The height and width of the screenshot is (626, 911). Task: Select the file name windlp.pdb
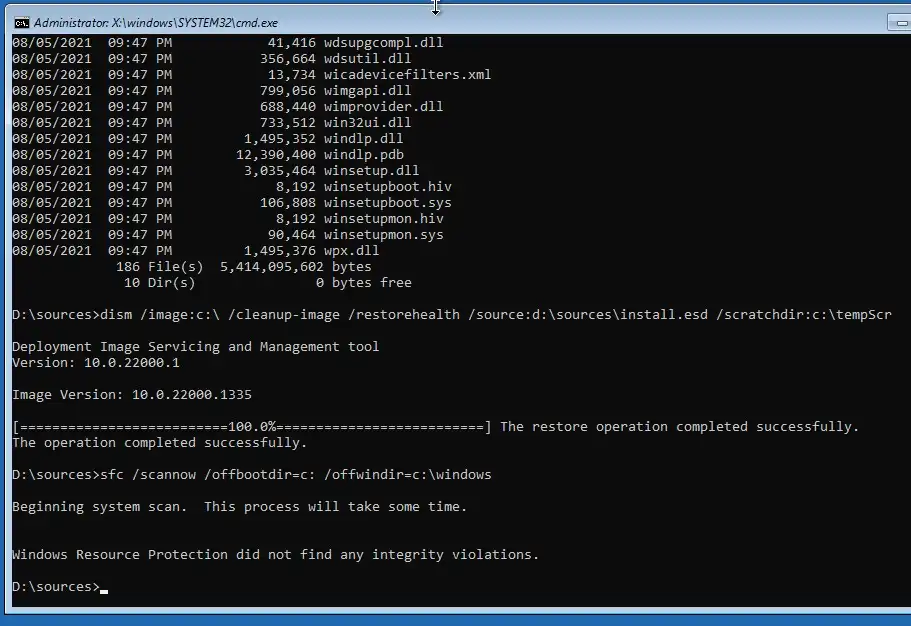363,155
